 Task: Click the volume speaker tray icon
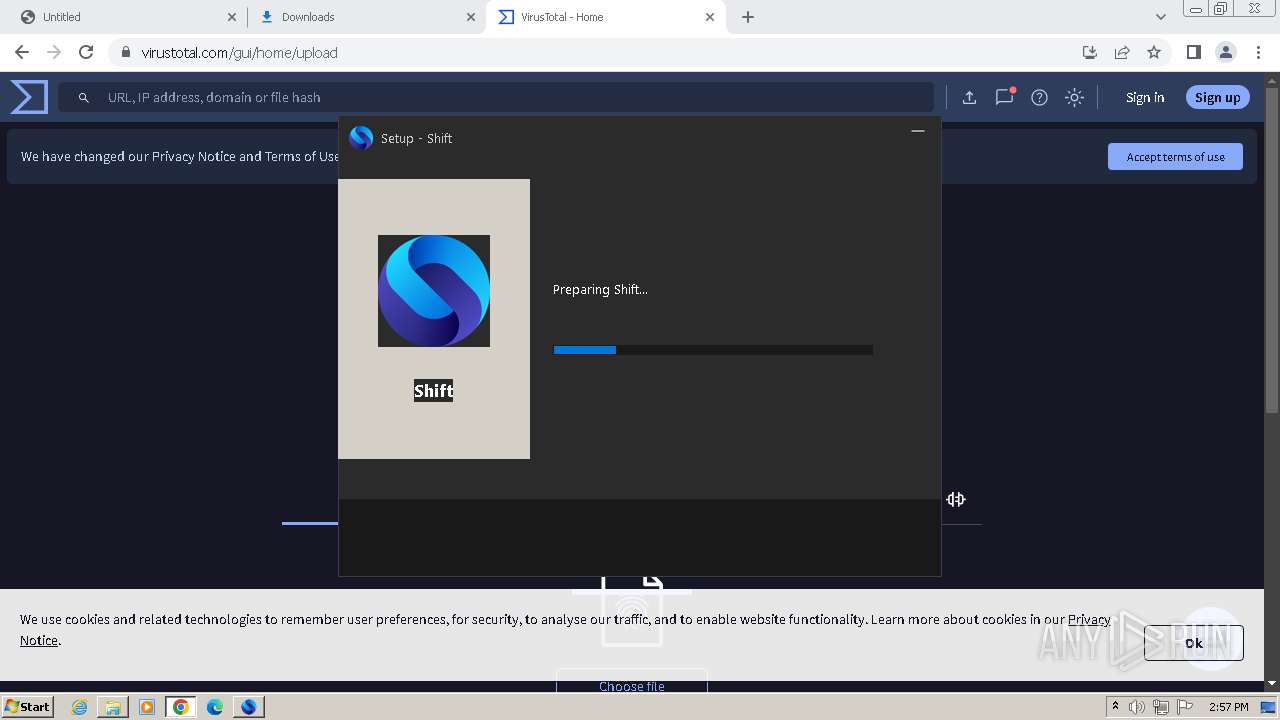[x=1137, y=707]
